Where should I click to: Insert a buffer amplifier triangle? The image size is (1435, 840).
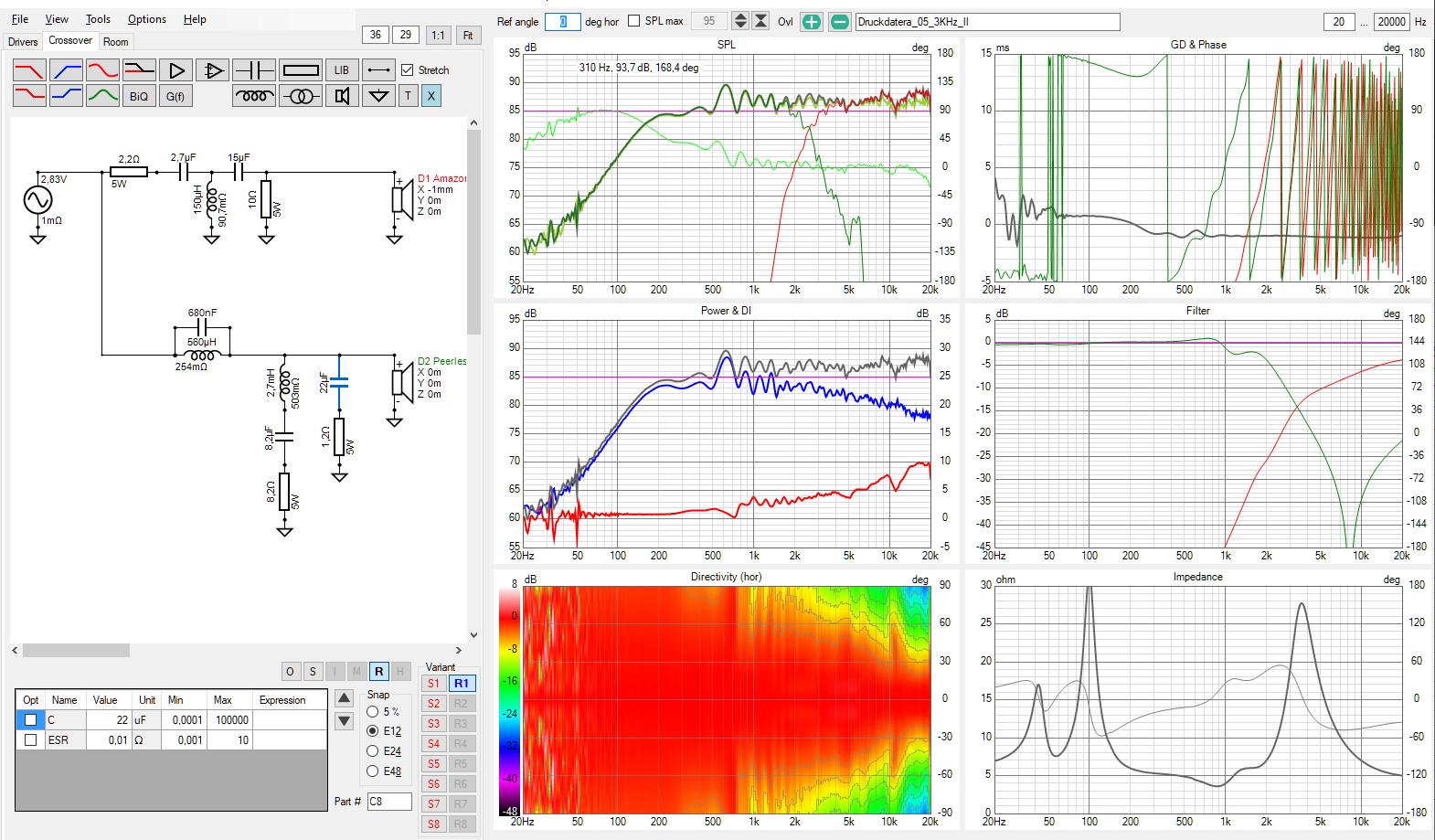(x=175, y=70)
